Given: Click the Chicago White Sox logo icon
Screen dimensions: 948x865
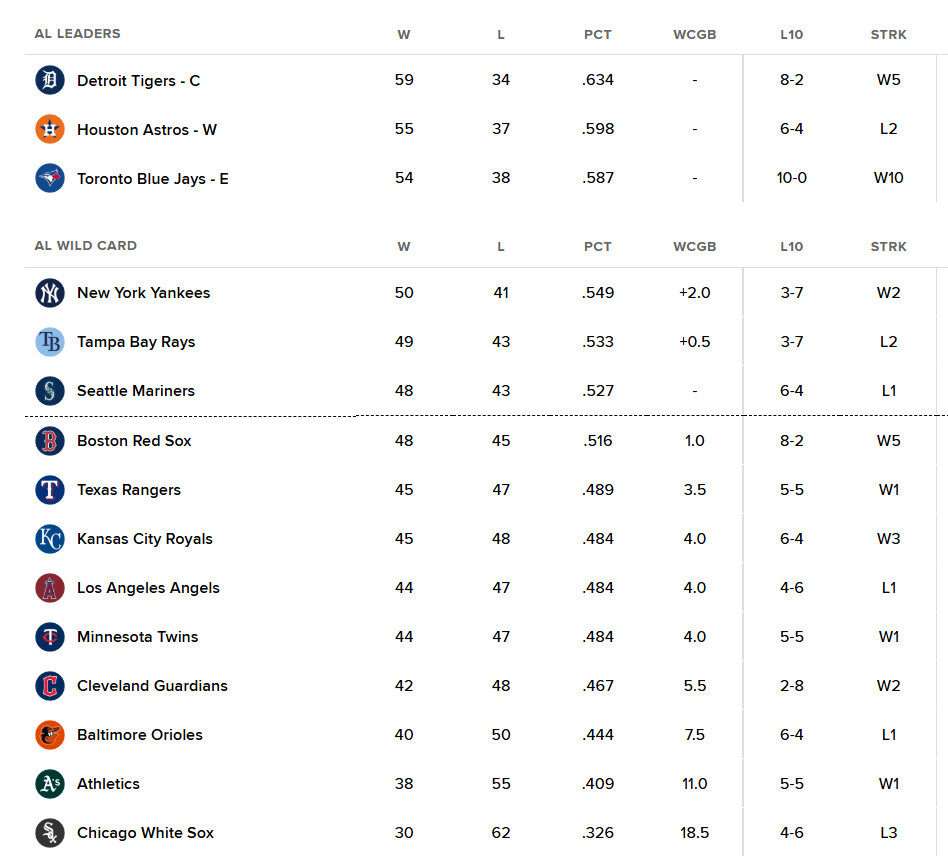Looking at the screenshot, I should (x=50, y=832).
